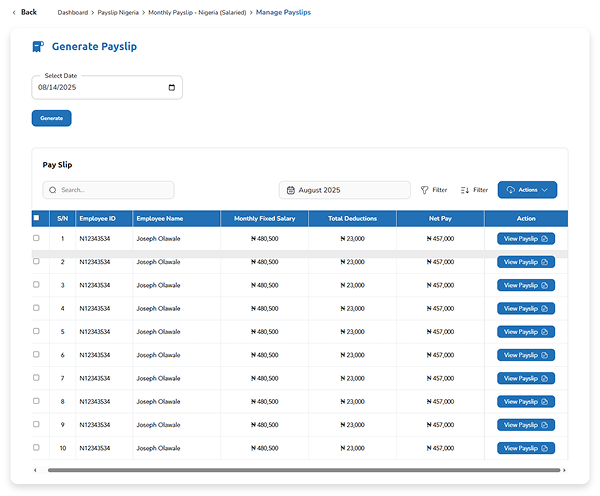Check the row 2 checkbox
The image size is (600, 496).
click(36, 261)
